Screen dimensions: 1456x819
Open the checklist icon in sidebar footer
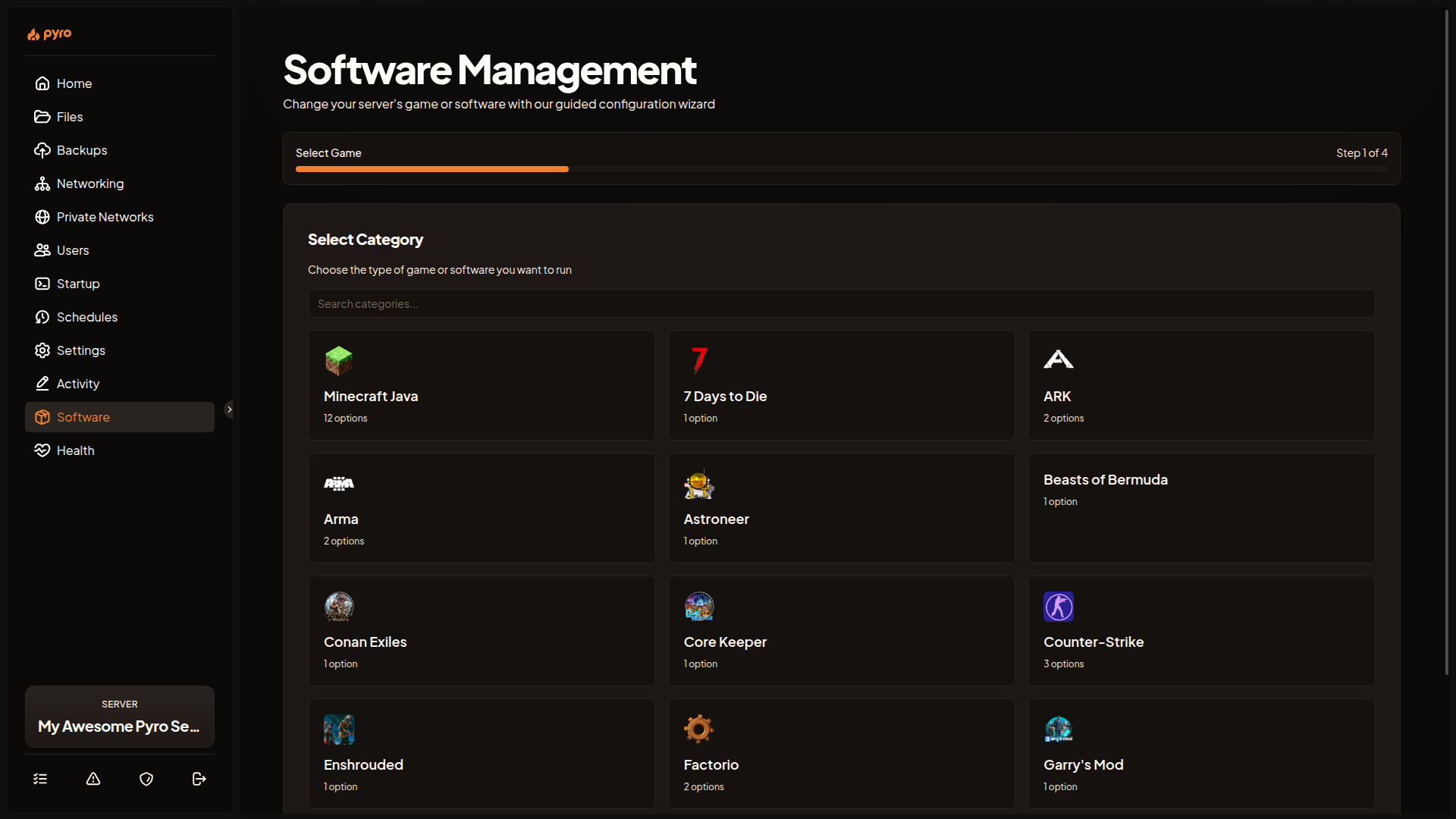(x=40, y=779)
